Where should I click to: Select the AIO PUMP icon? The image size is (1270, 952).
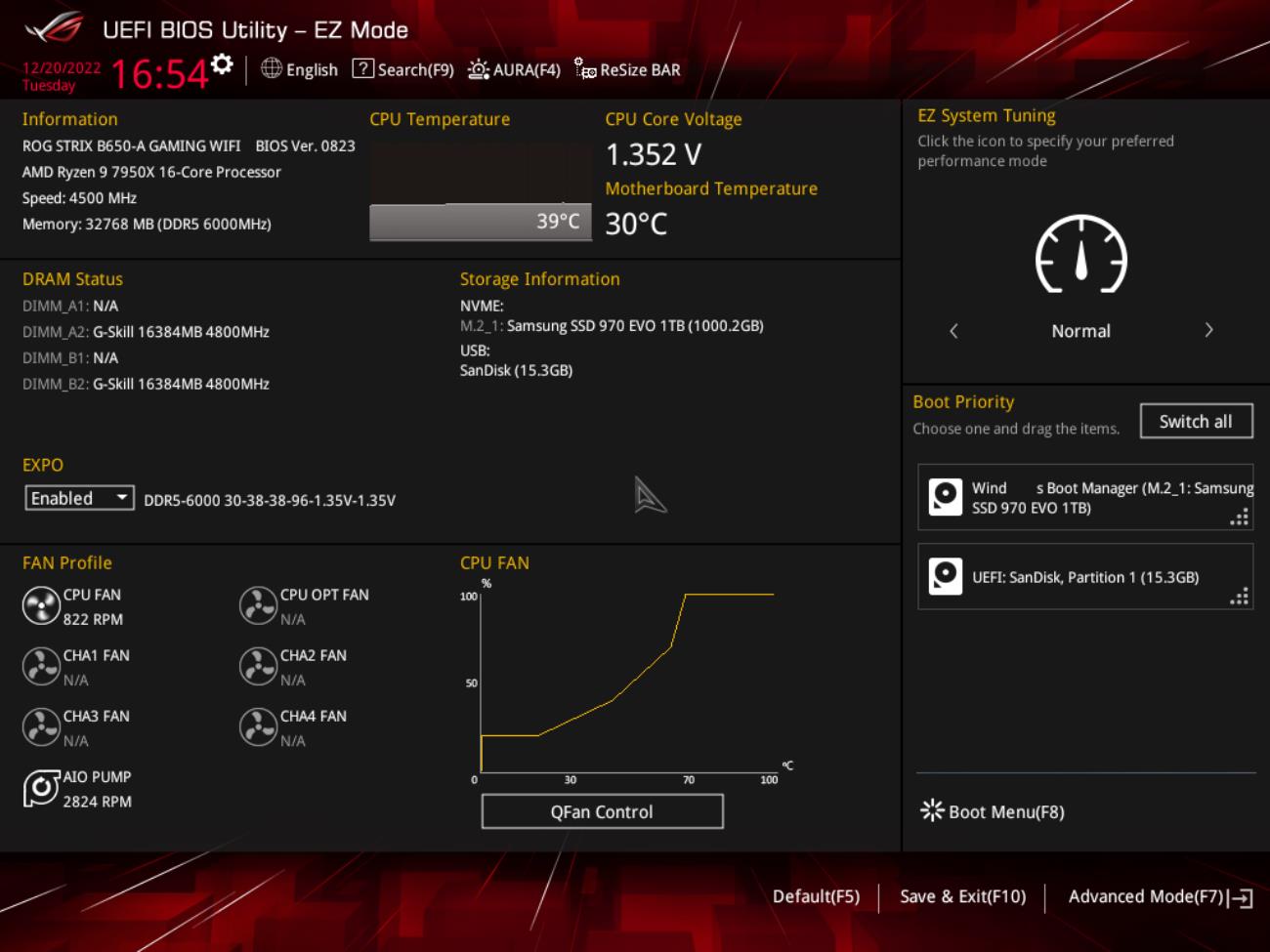pos(41,788)
